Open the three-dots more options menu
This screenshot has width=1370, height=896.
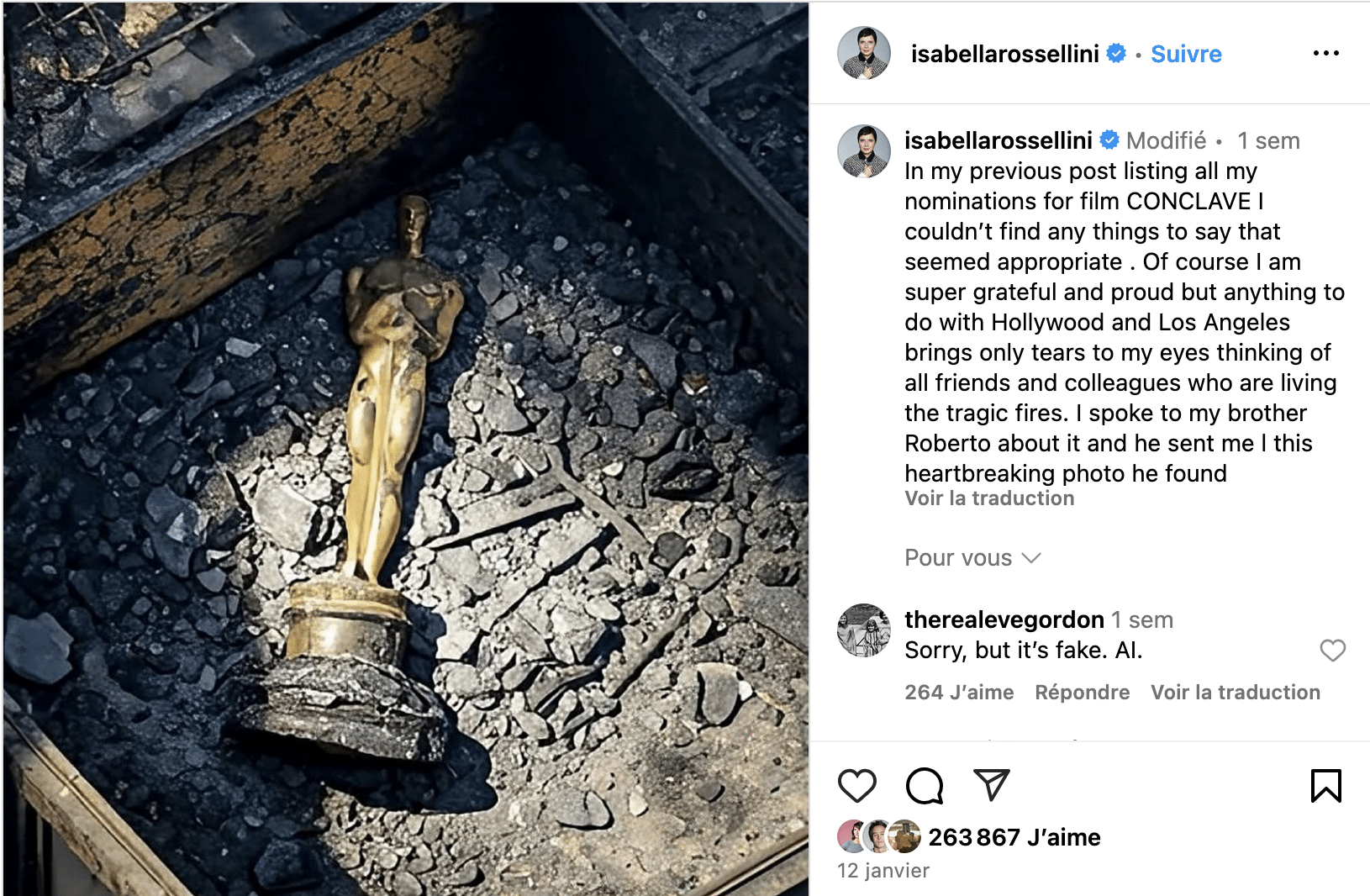pos(1325,53)
